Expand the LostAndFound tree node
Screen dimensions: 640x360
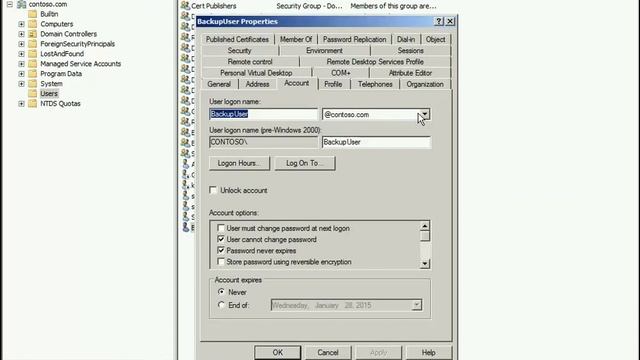pyautogui.click(x=22, y=54)
